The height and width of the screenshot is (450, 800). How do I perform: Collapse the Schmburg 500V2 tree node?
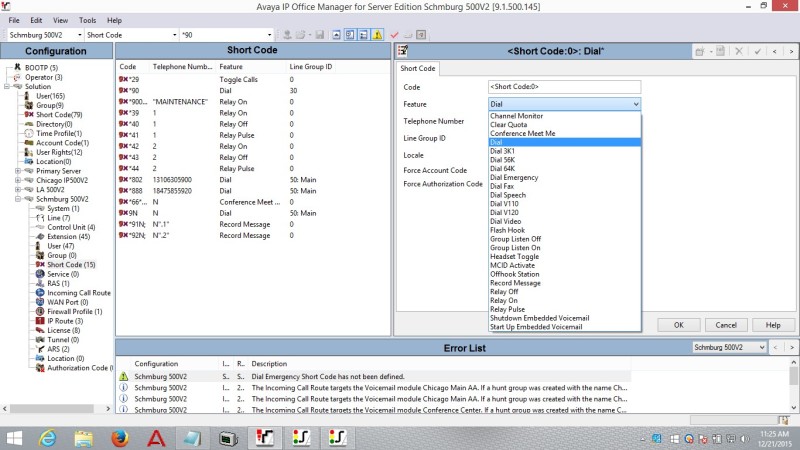tap(18, 199)
